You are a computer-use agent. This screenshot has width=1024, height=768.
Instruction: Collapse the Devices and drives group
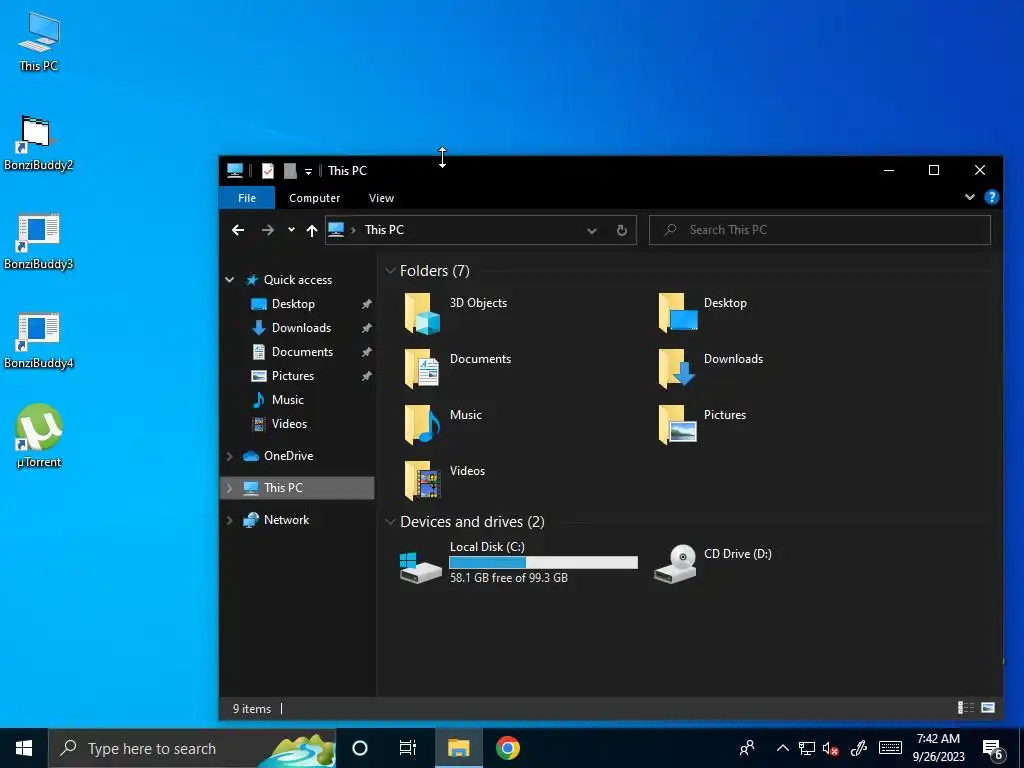[390, 522]
